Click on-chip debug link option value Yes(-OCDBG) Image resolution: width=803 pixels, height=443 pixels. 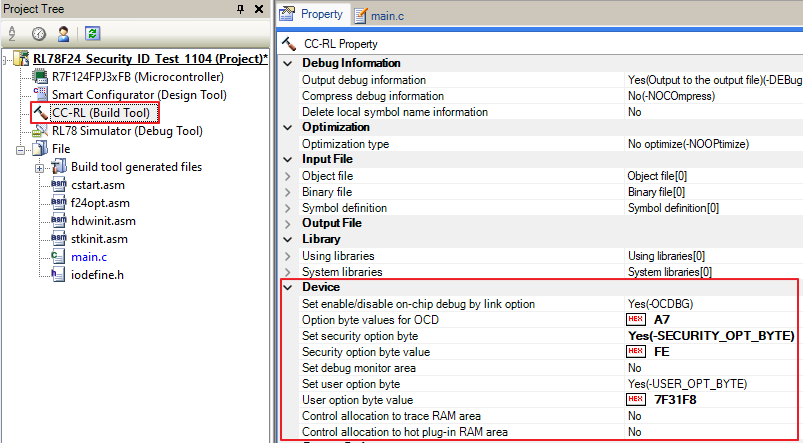click(x=660, y=304)
